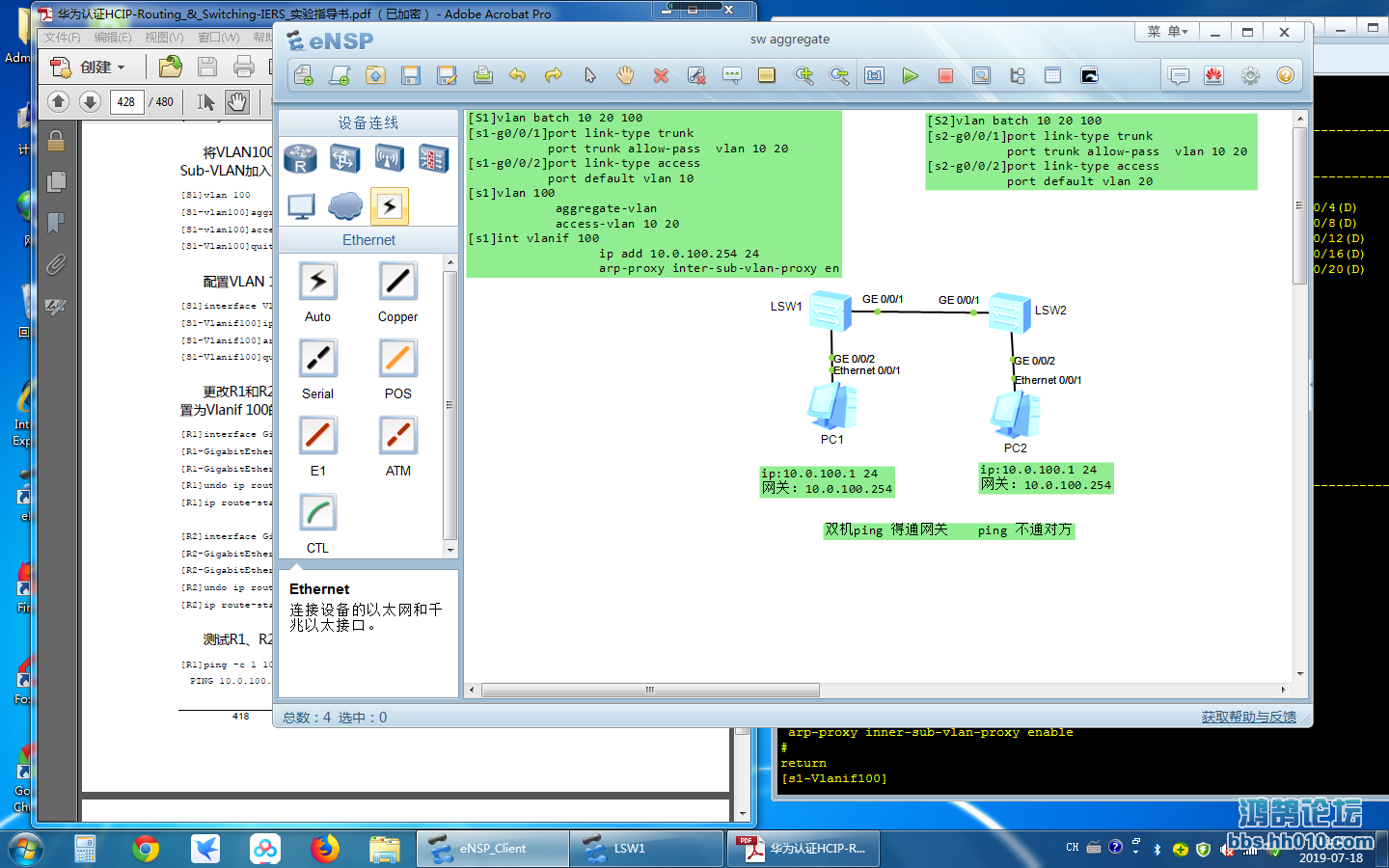
Task: Redo the action in eNSP toolbar
Action: 554,75
